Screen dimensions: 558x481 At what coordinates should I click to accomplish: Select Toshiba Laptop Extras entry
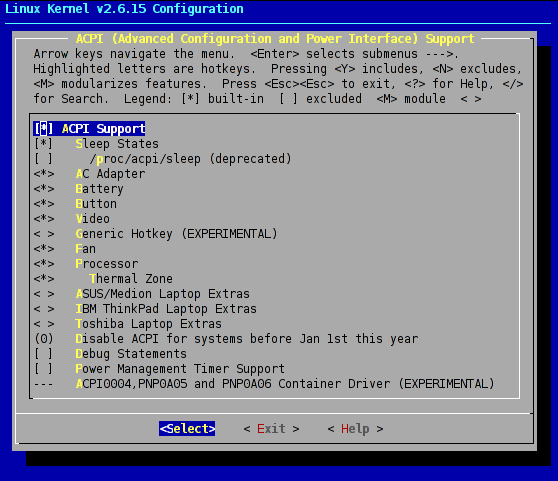pyautogui.click(x=148, y=324)
